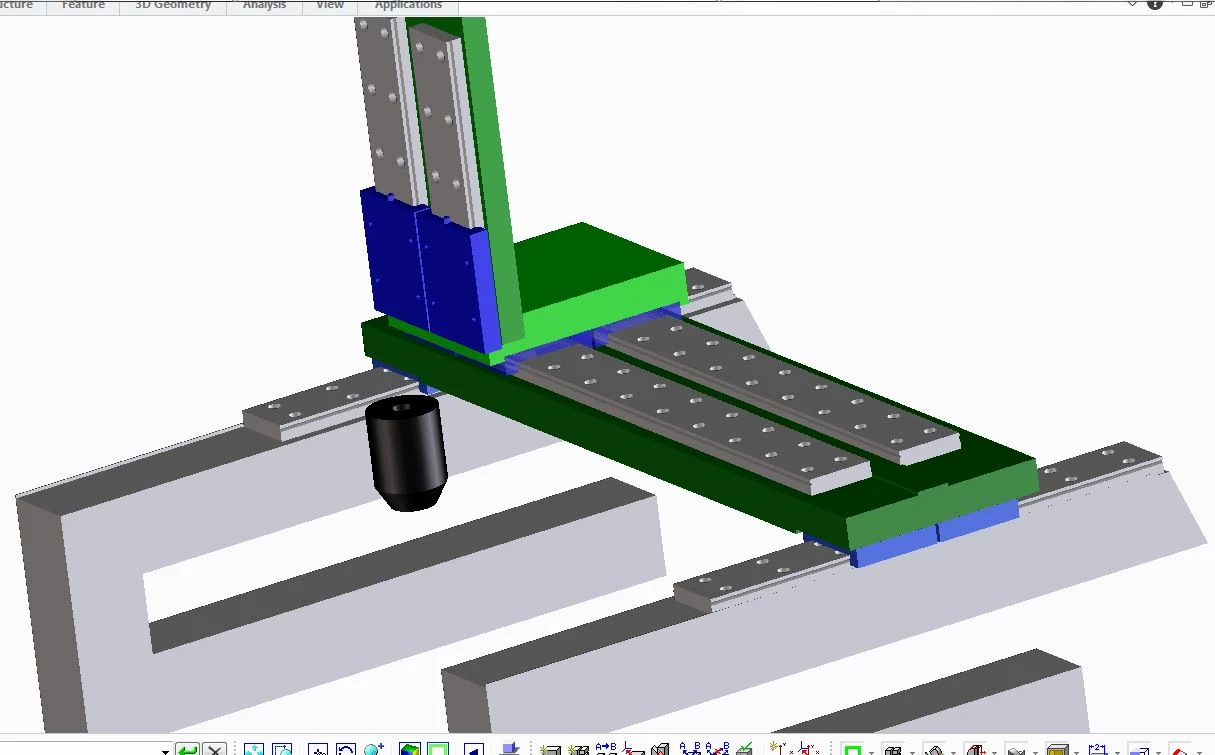Image resolution: width=1215 pixels, height=755 pixels.
Task: Select the View tab
Action: 330,5
